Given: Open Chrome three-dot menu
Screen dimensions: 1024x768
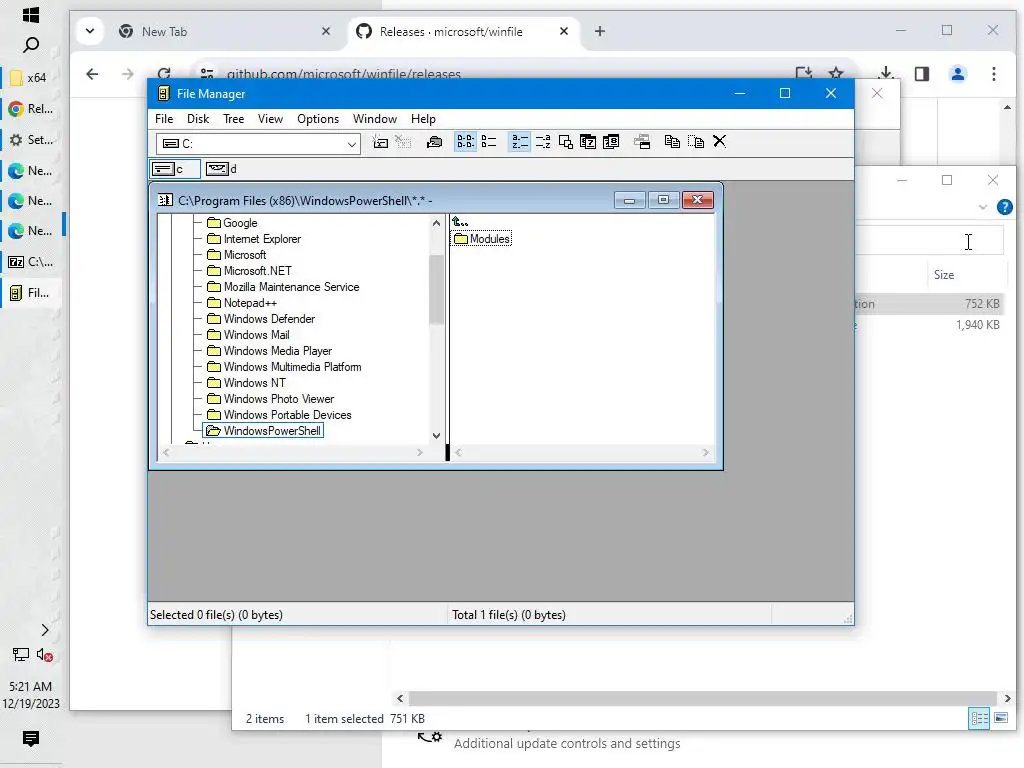Looking at the screenshot, I should 994,74.
